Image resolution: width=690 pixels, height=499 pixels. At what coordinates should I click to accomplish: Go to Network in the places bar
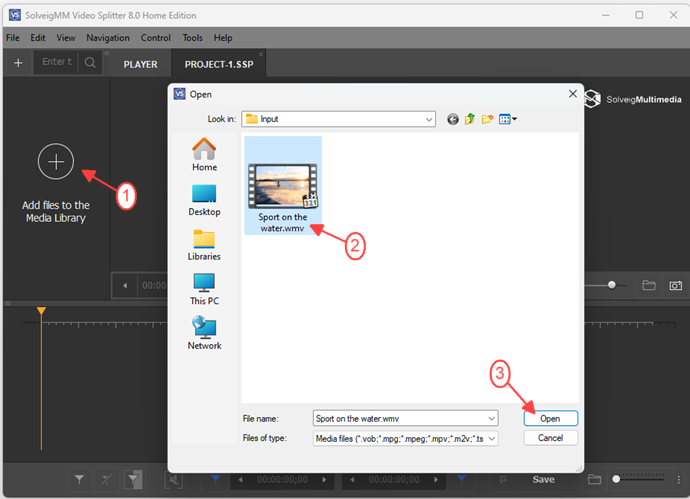[x=204, y=333]
